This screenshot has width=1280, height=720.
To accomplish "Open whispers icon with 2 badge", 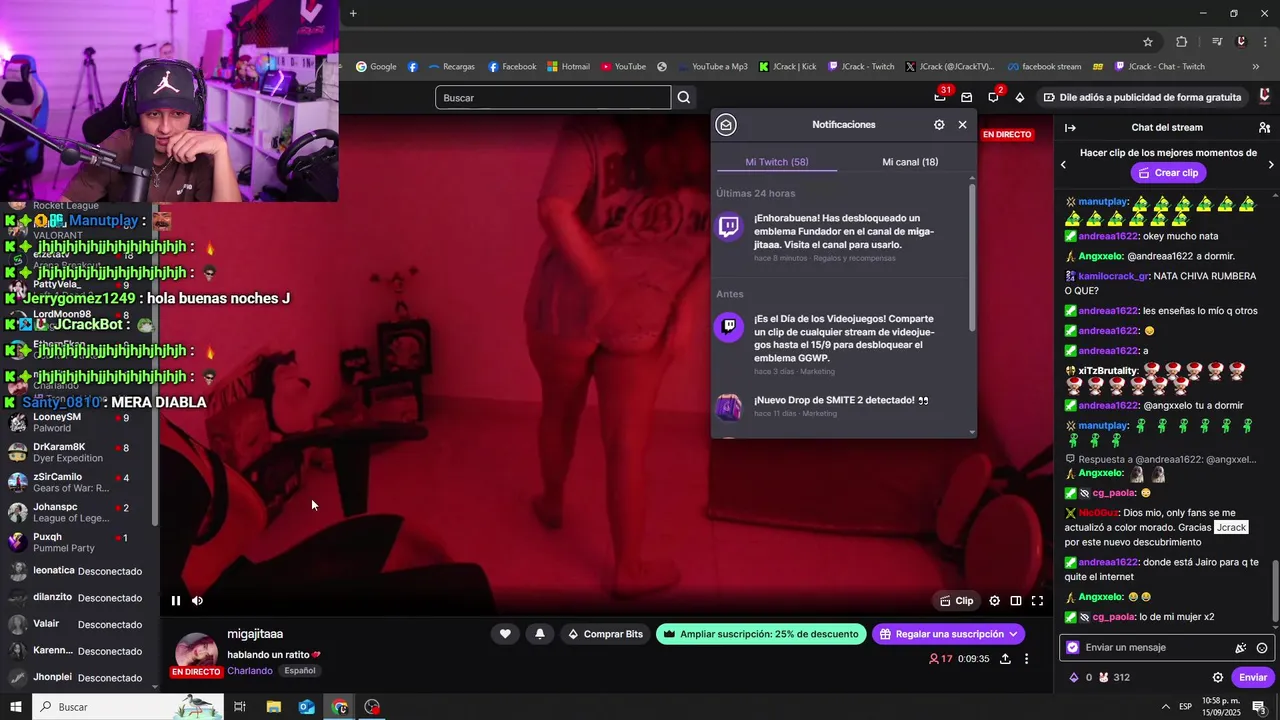I will click(x=993, y=97).
